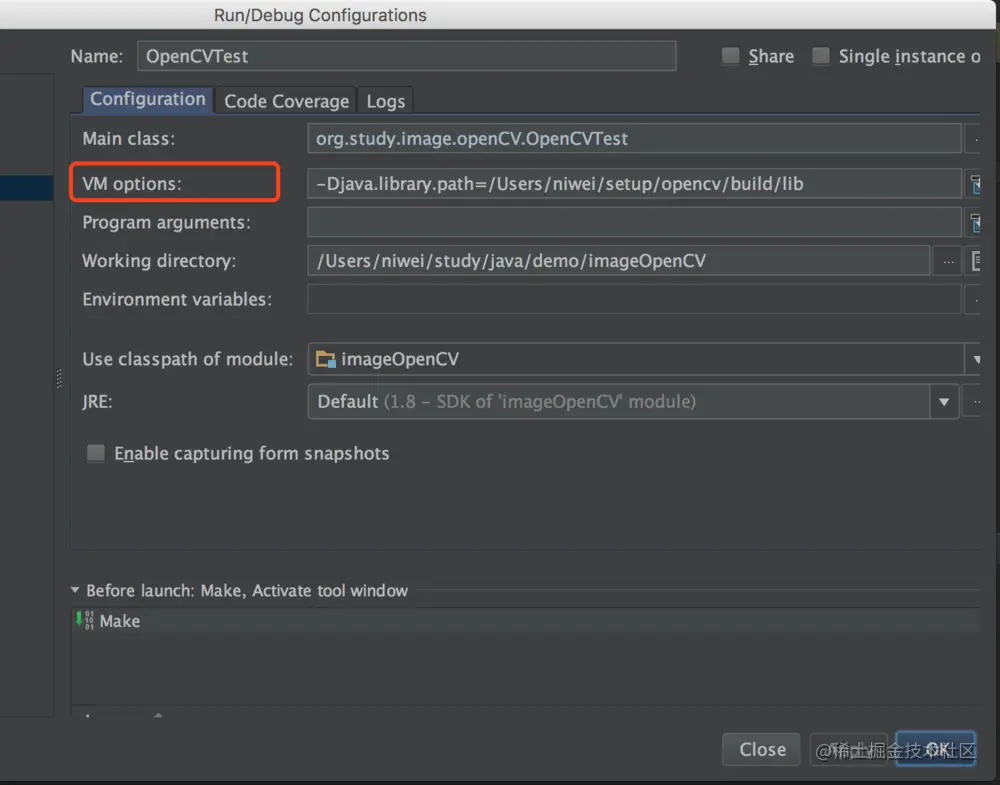
Task: Click the Working directory field
Action: (x=618, y=261)
